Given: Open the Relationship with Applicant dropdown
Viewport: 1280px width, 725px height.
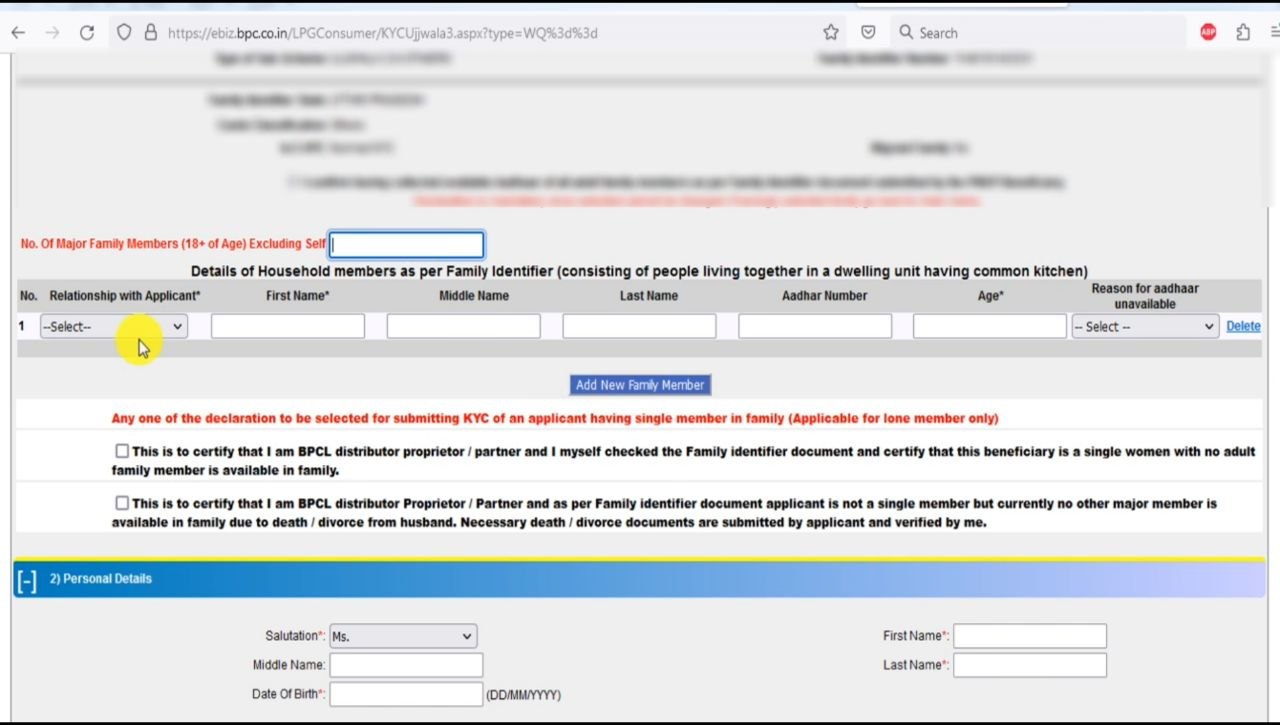Looking at the screenshot, I should click(113, 327).
